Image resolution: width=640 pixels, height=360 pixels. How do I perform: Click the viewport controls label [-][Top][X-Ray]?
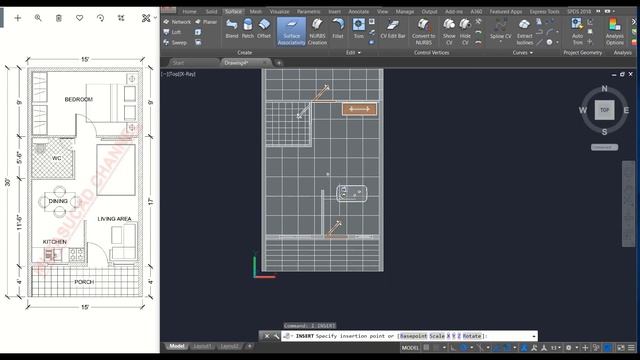178,74
